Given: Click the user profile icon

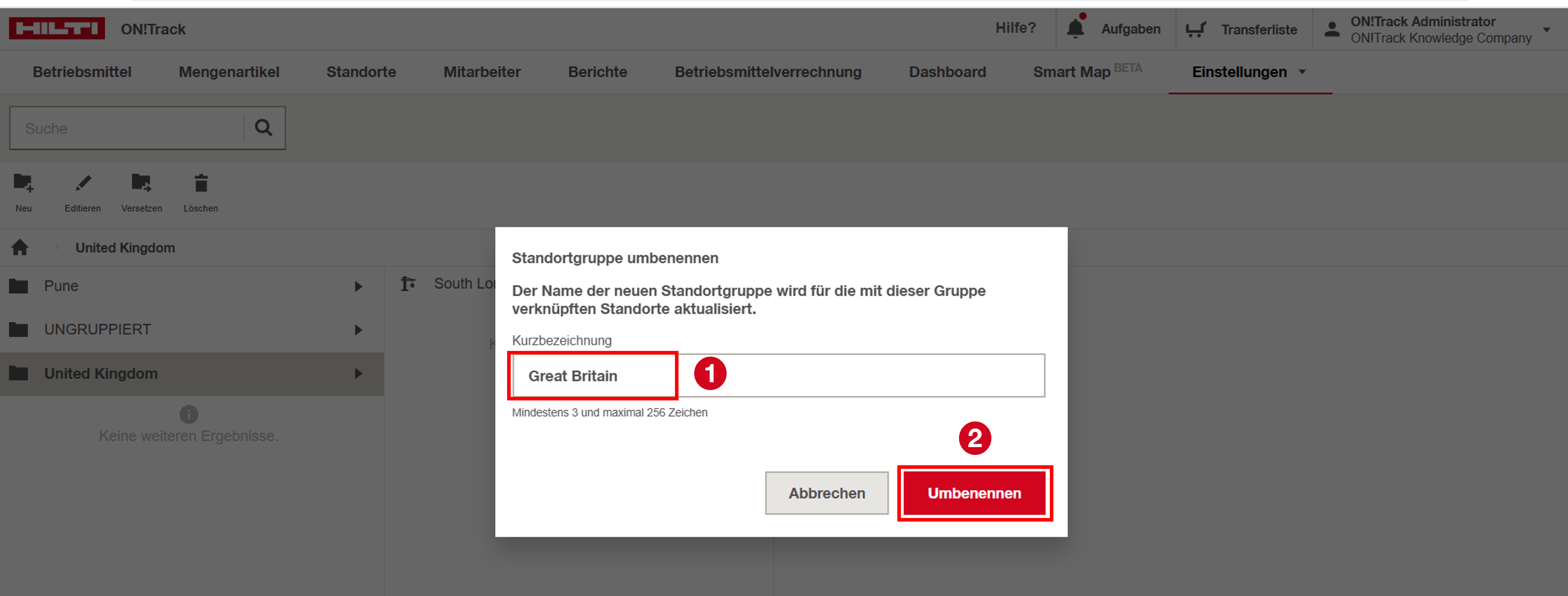Looking at the screenshot, I should (x=1332, y=28).
